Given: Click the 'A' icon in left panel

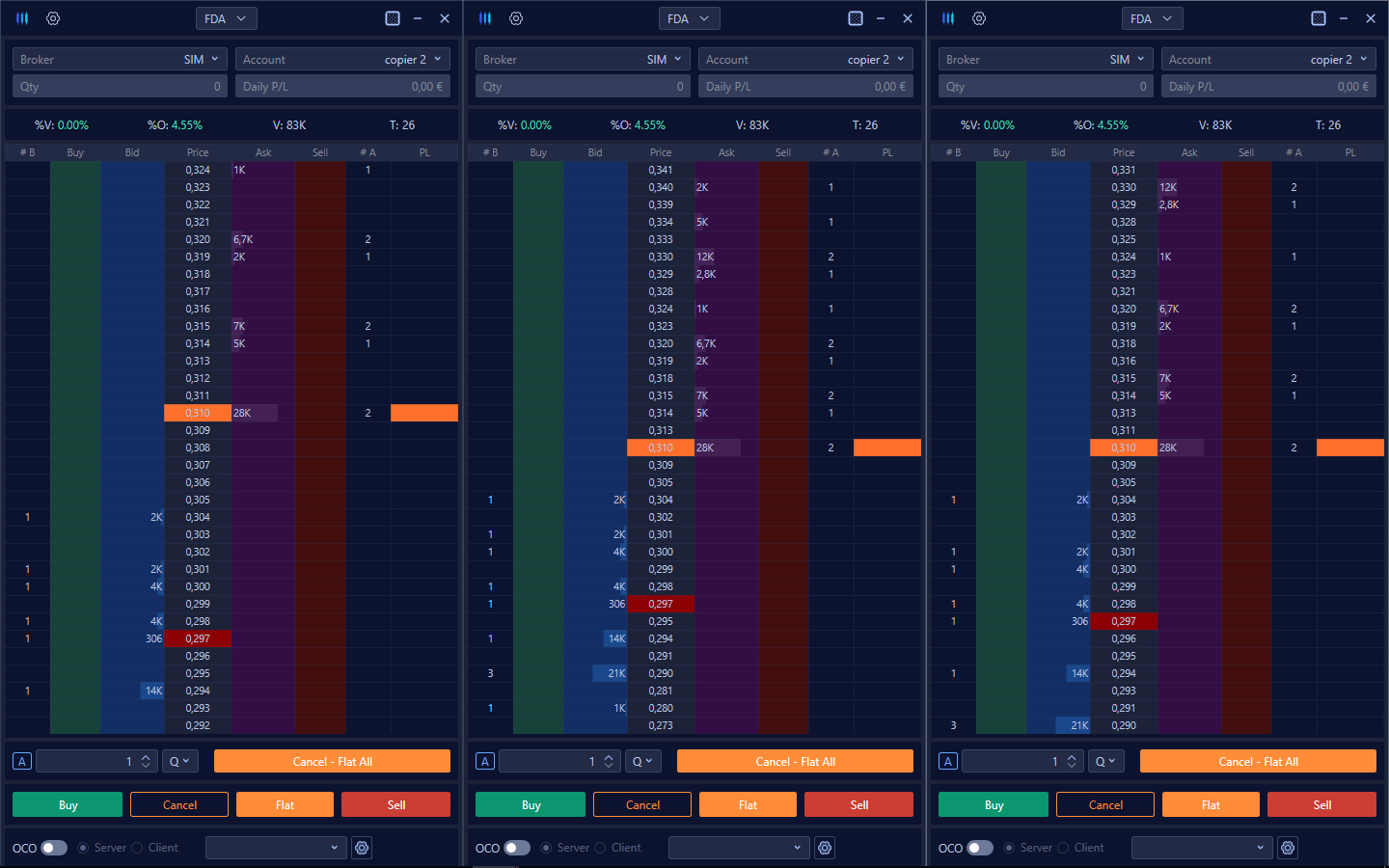Looking at the screenshot, I should point(22,761).
